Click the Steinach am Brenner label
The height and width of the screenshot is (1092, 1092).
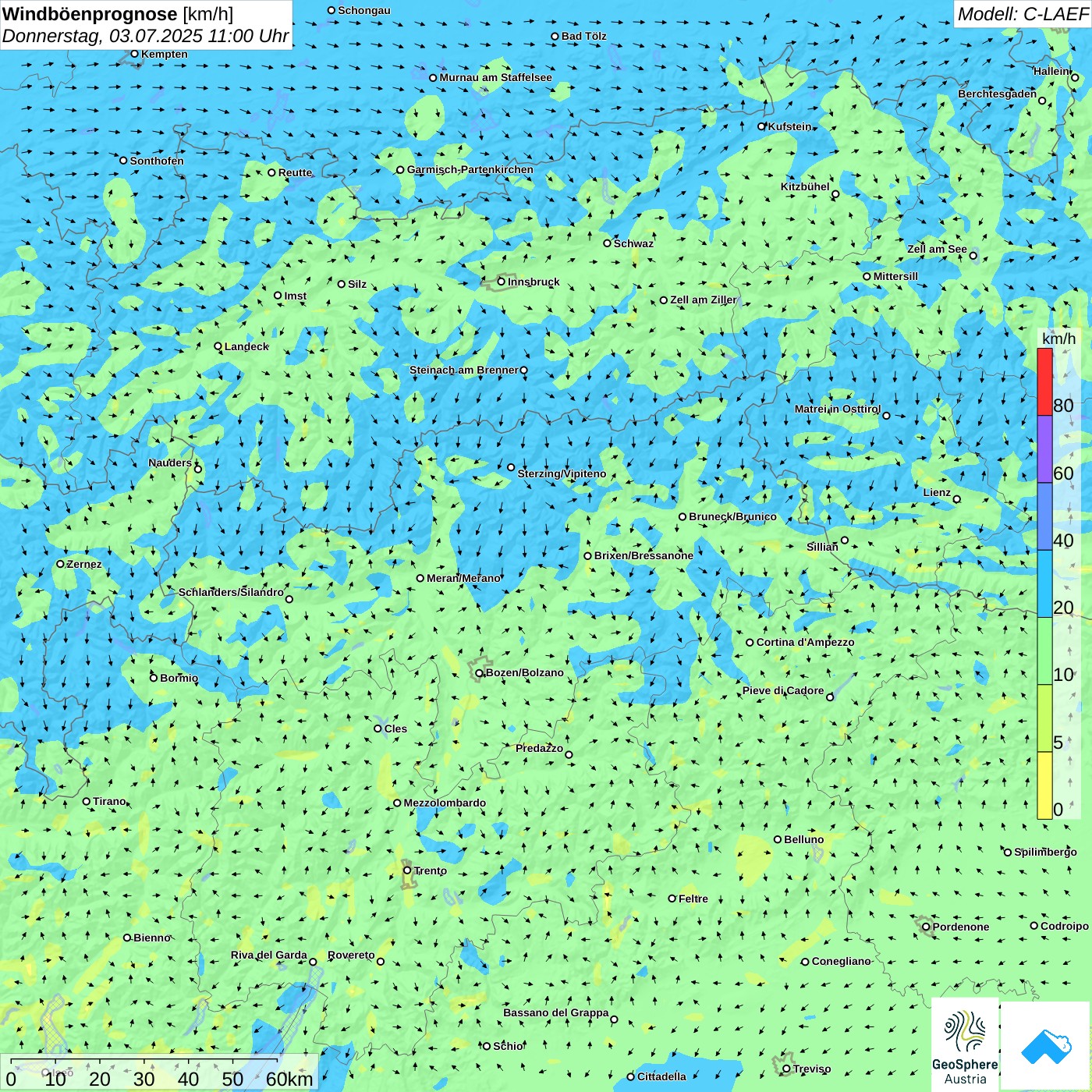(x=464, y=370)
